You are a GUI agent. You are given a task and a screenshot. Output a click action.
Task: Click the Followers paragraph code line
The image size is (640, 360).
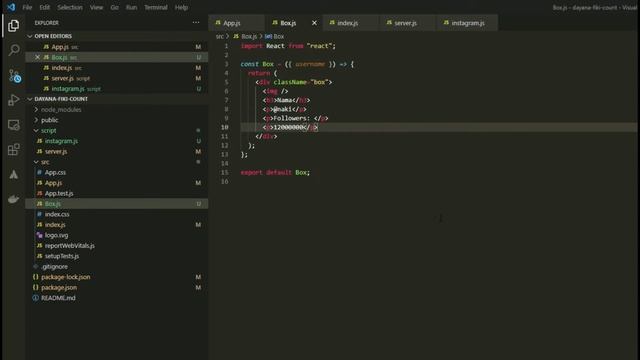[x=296, y=118]
